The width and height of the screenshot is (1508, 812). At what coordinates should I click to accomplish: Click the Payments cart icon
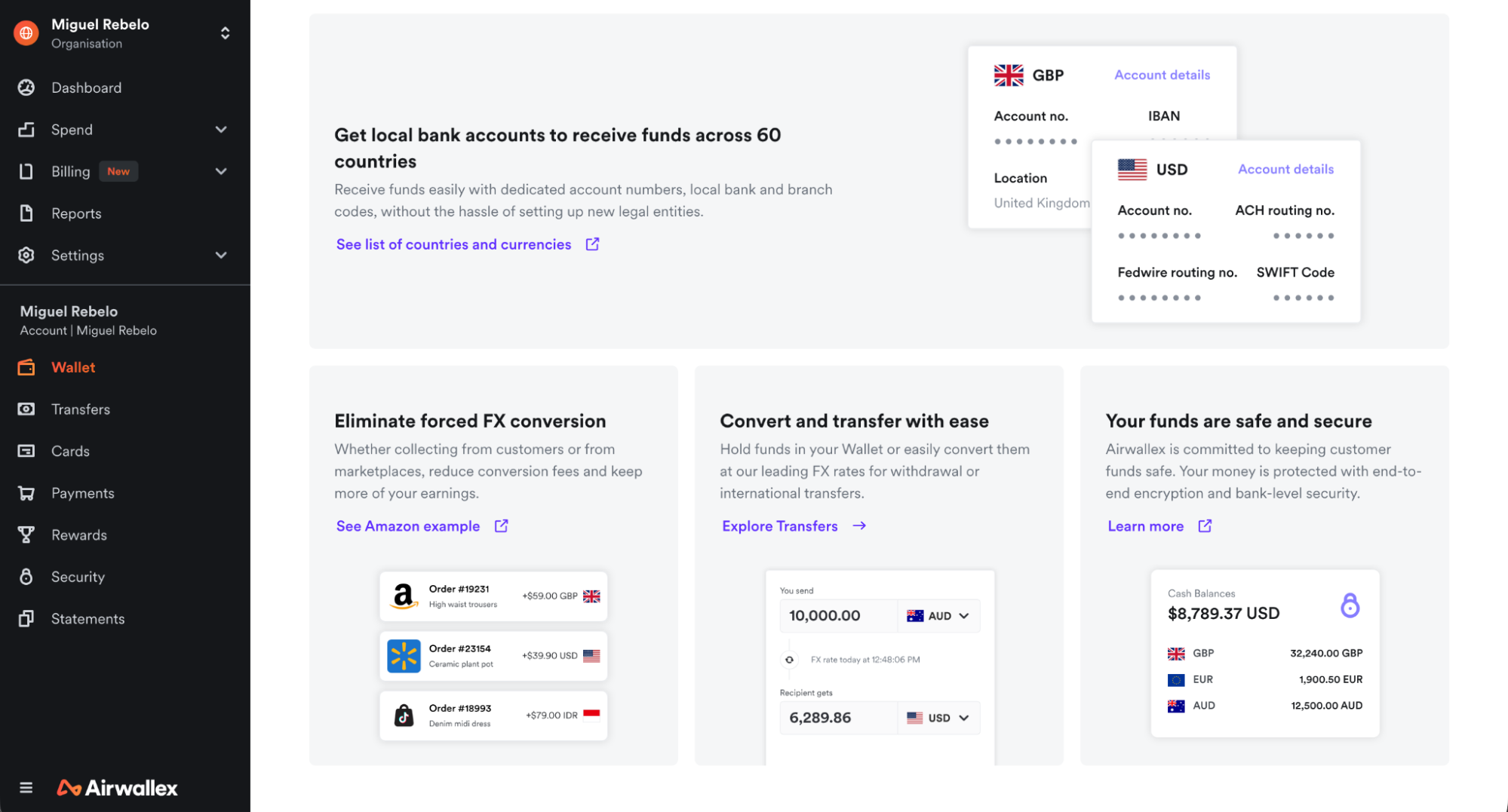[26, 493]
